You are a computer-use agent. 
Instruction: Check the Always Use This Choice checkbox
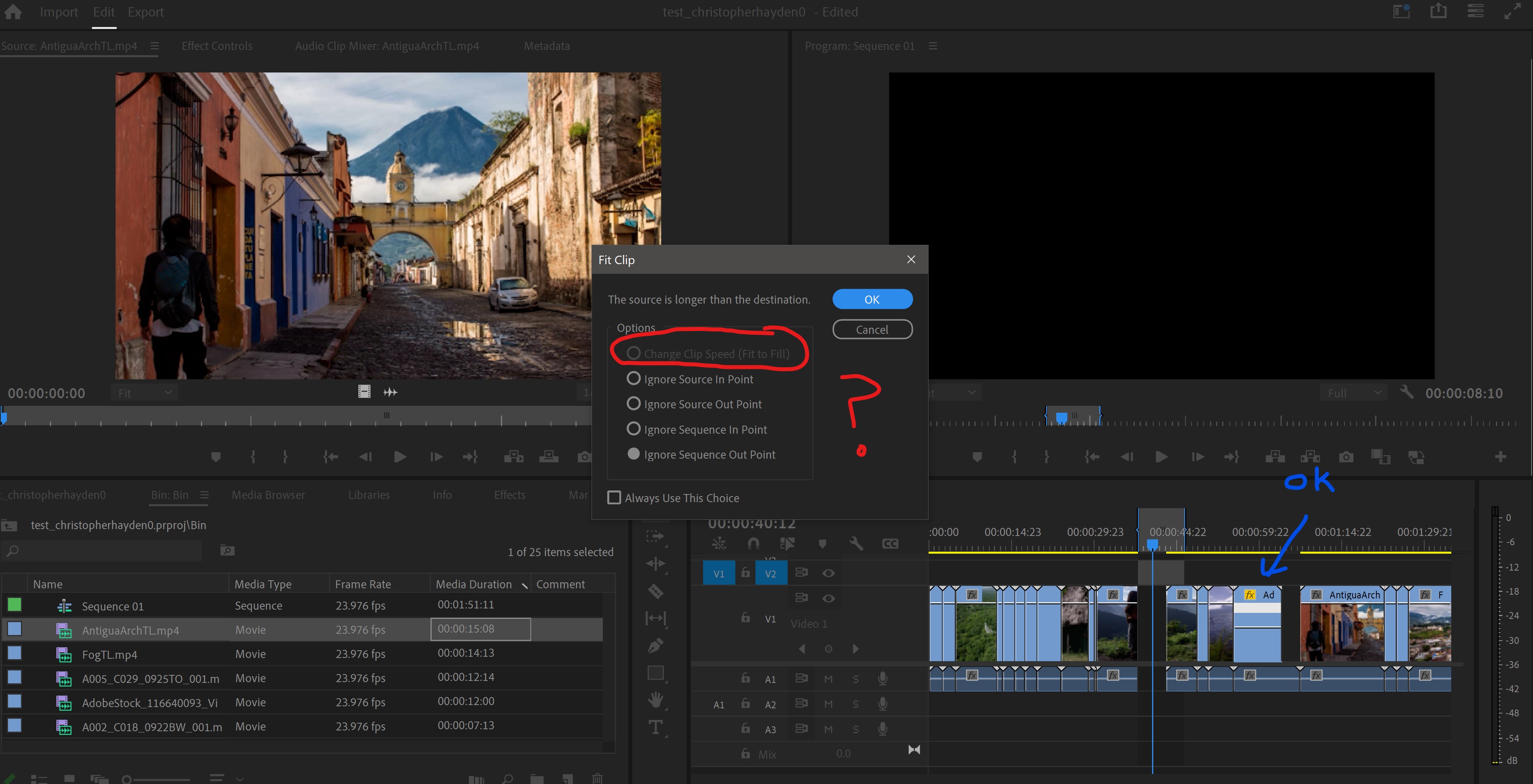pos(614,498)
